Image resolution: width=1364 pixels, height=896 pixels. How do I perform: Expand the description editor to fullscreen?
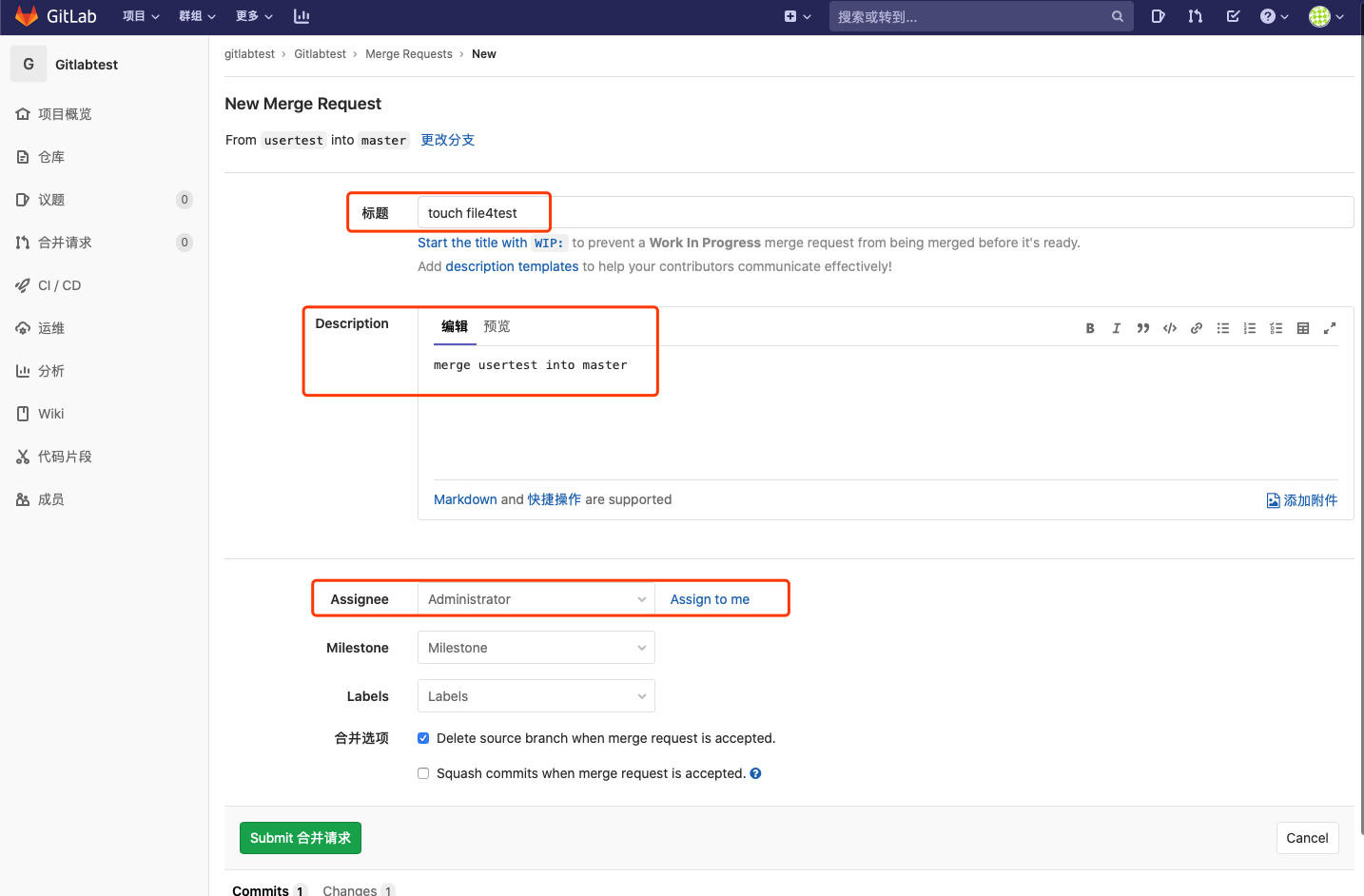1329,328
